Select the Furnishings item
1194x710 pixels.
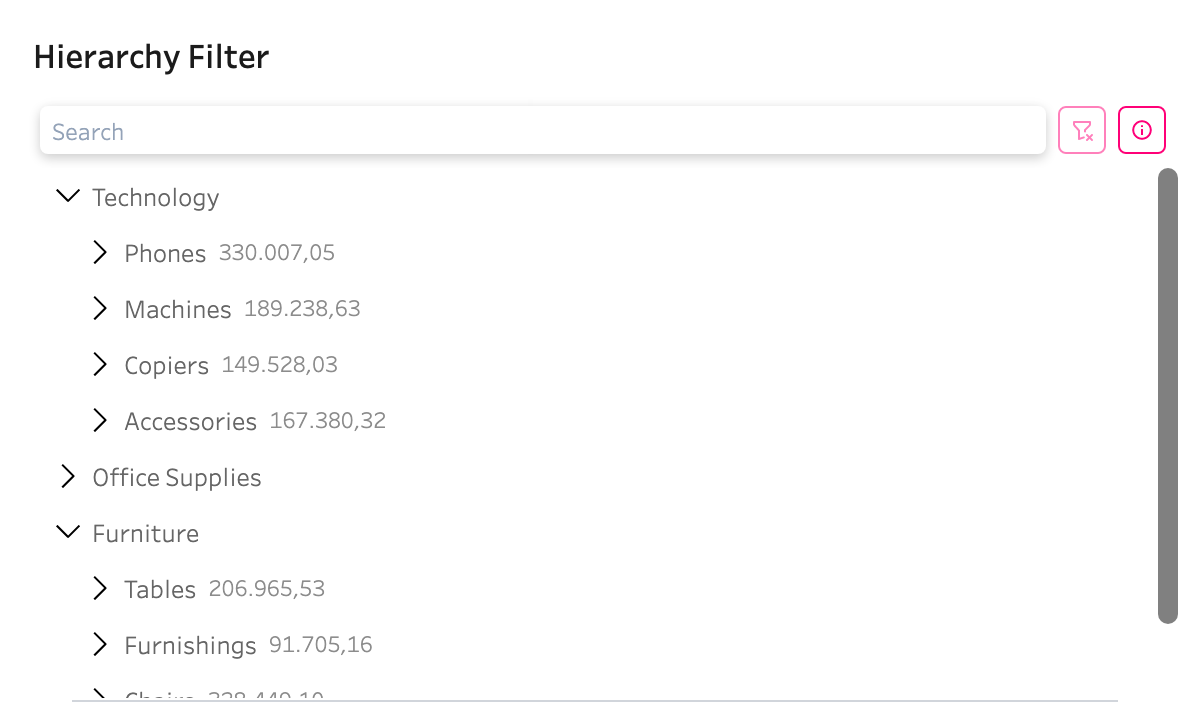[190, 646]
